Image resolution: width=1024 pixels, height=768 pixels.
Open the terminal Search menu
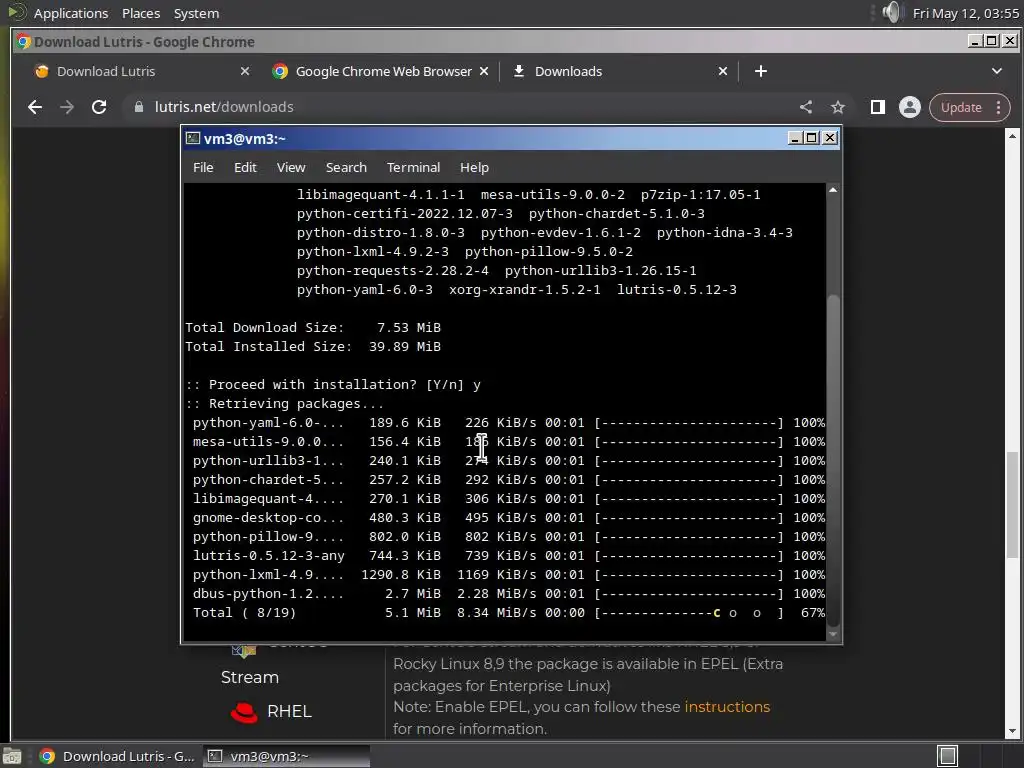point(346,168)
